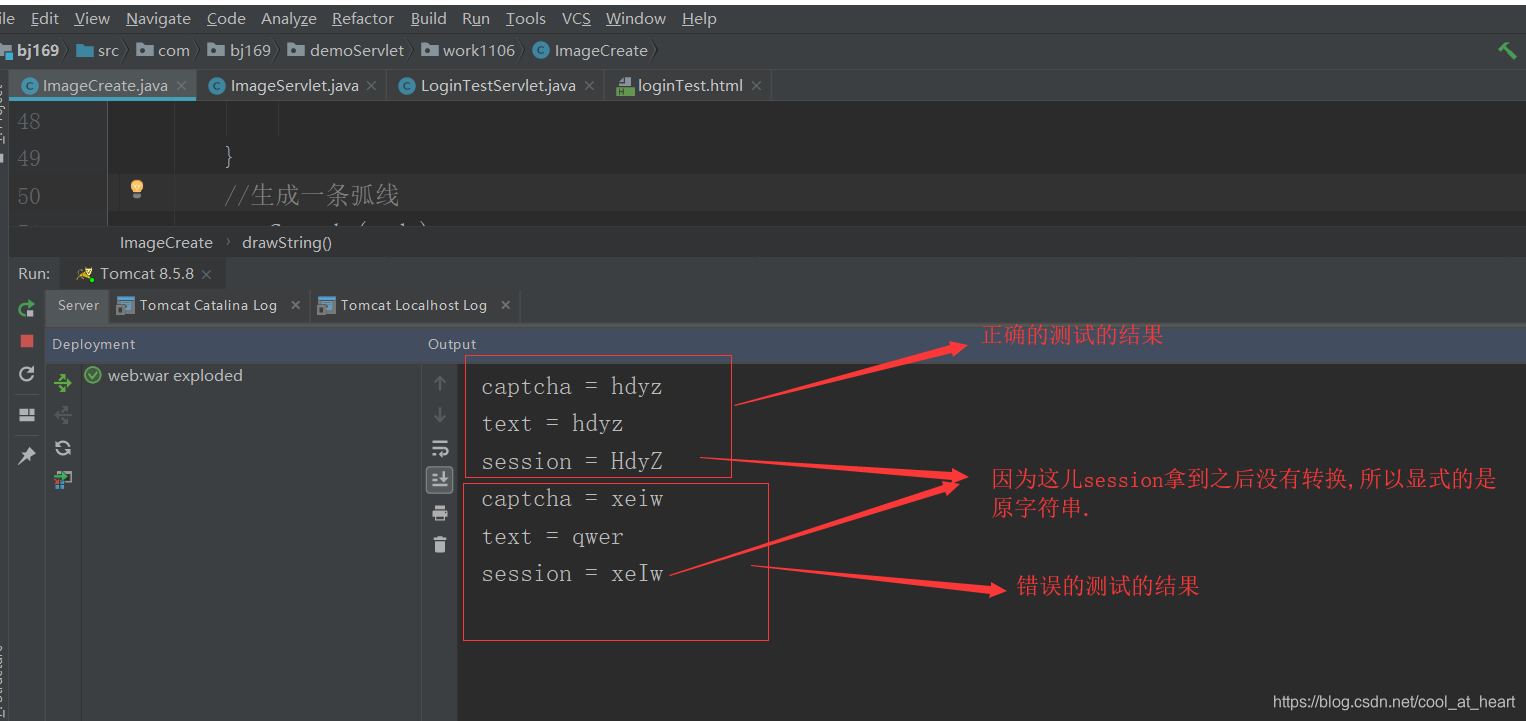
Task: Refresh the deployment status icon
Action: 63,448
